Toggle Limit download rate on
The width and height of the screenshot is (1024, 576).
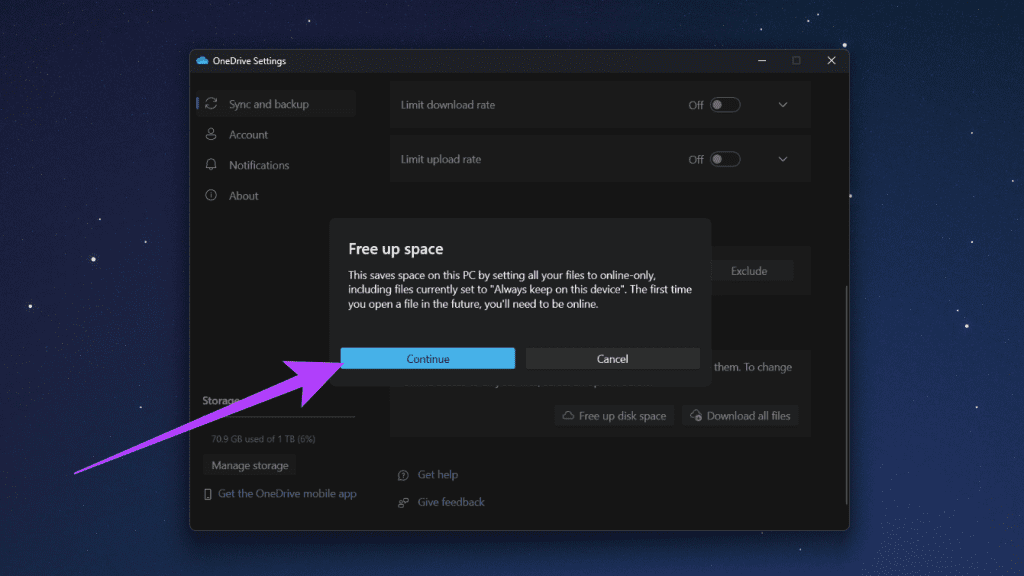coord(724,104)
